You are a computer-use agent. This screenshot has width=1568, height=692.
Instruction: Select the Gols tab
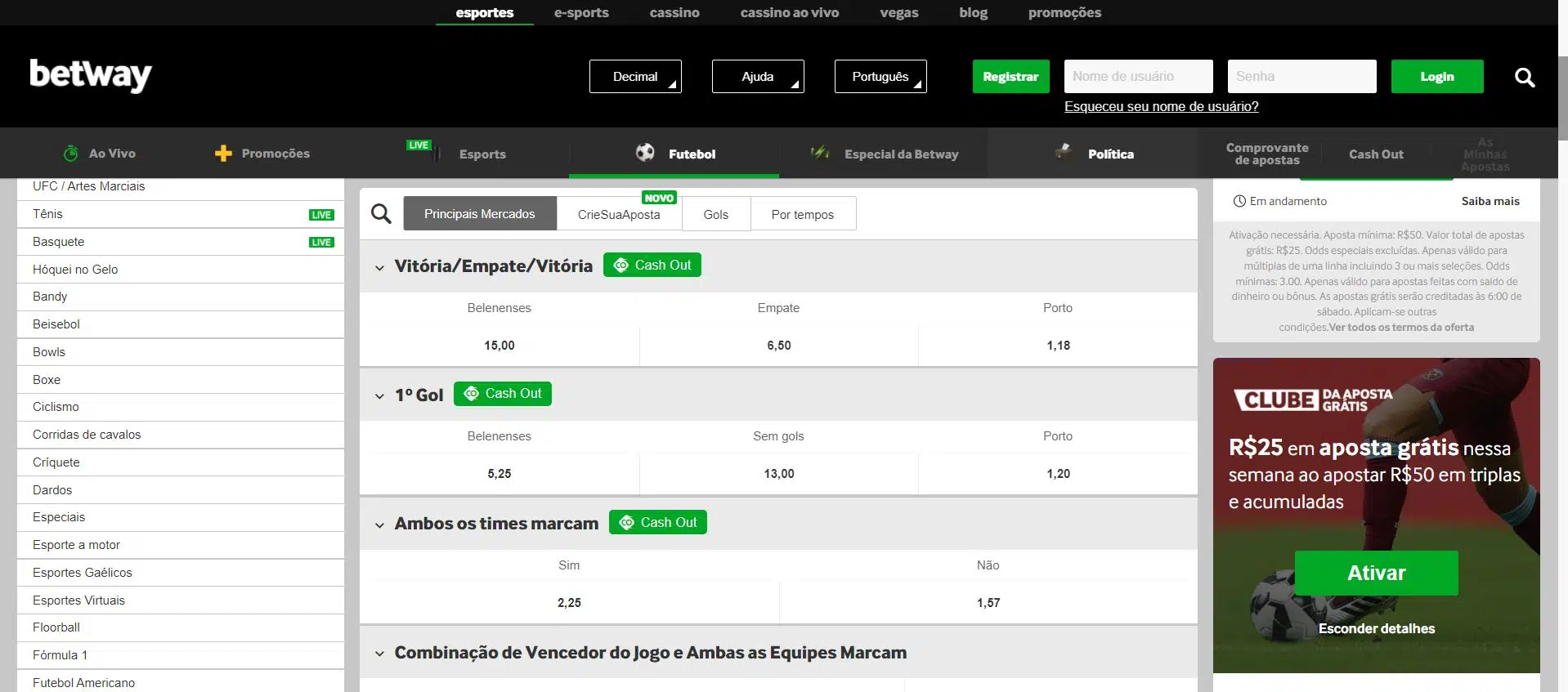(716, 214)
